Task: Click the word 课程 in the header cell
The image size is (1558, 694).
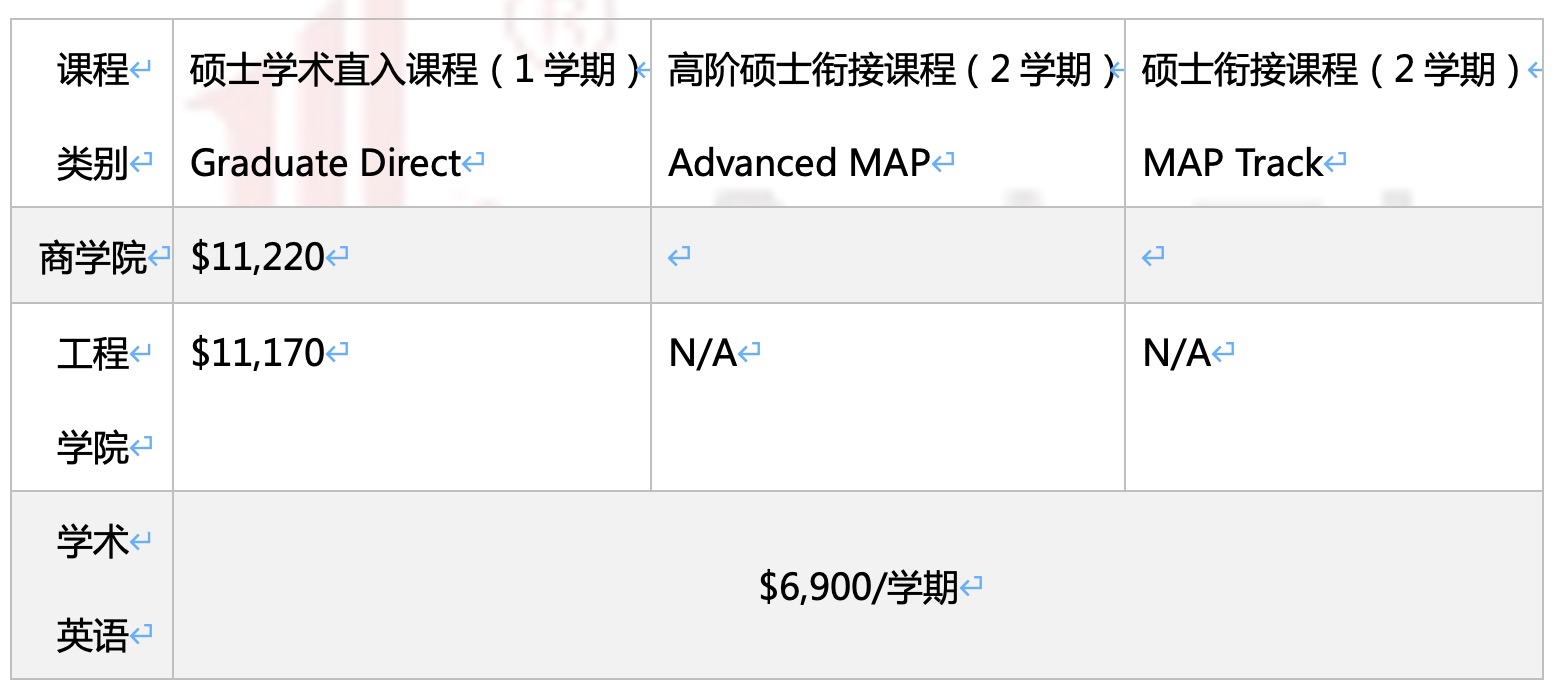Action: point(93,71)
